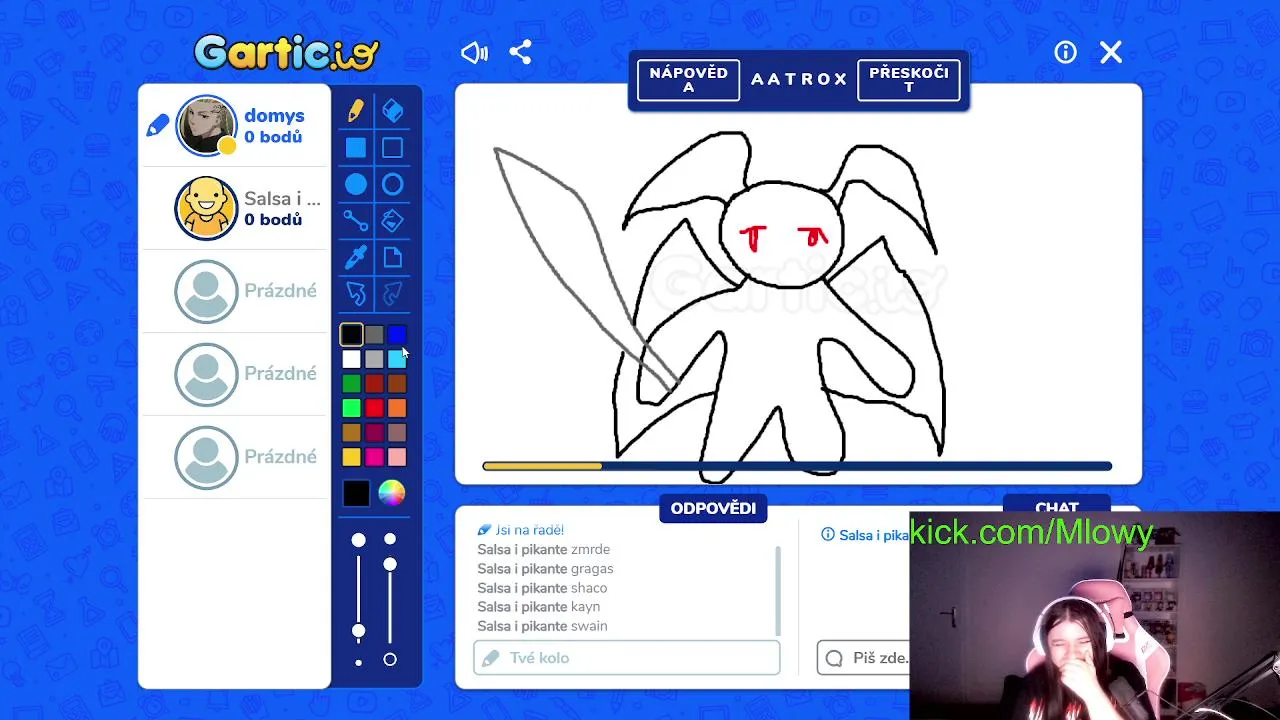
Task: Open the room info icon
Action: click(1065, 52)
